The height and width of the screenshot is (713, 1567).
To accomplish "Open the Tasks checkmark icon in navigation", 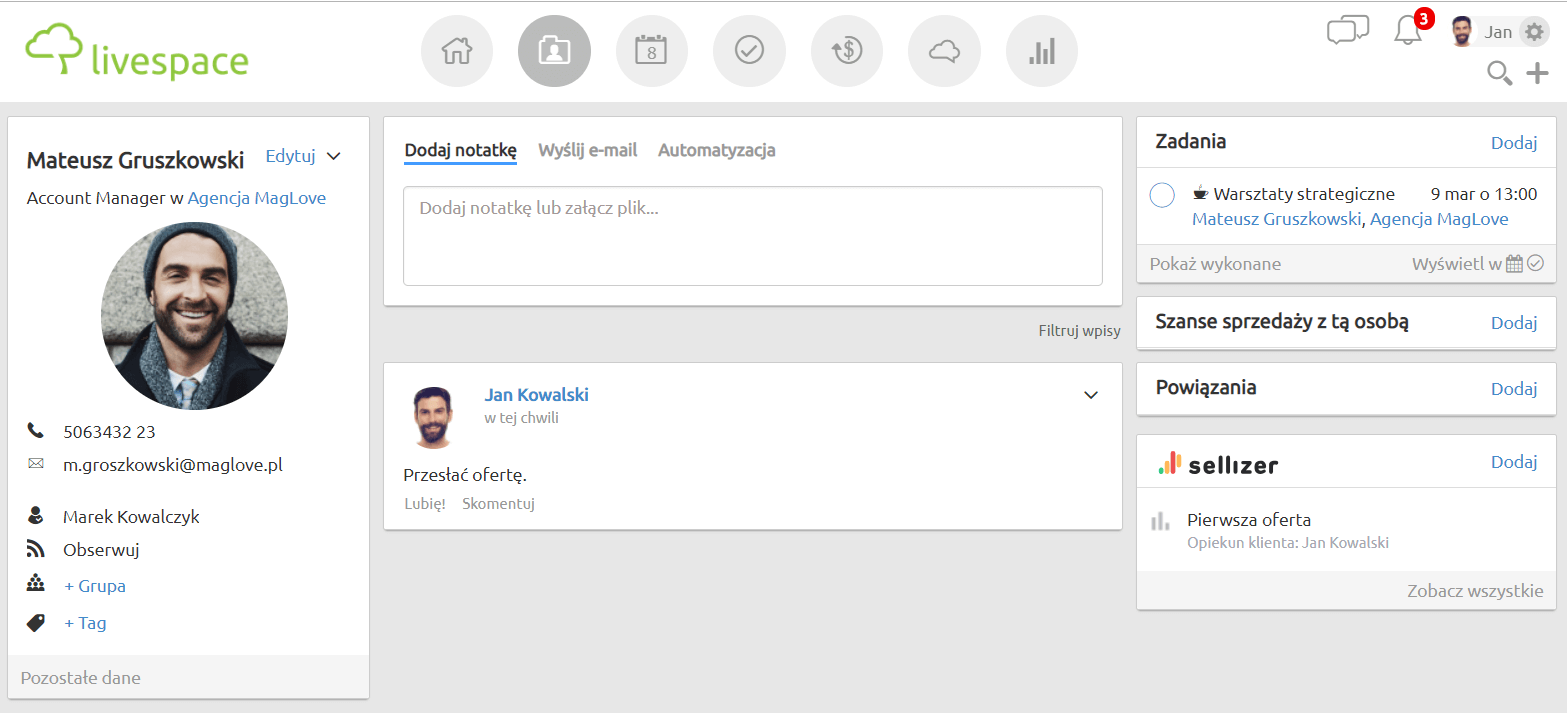I will pyautogui.click(x=749, y=51).
